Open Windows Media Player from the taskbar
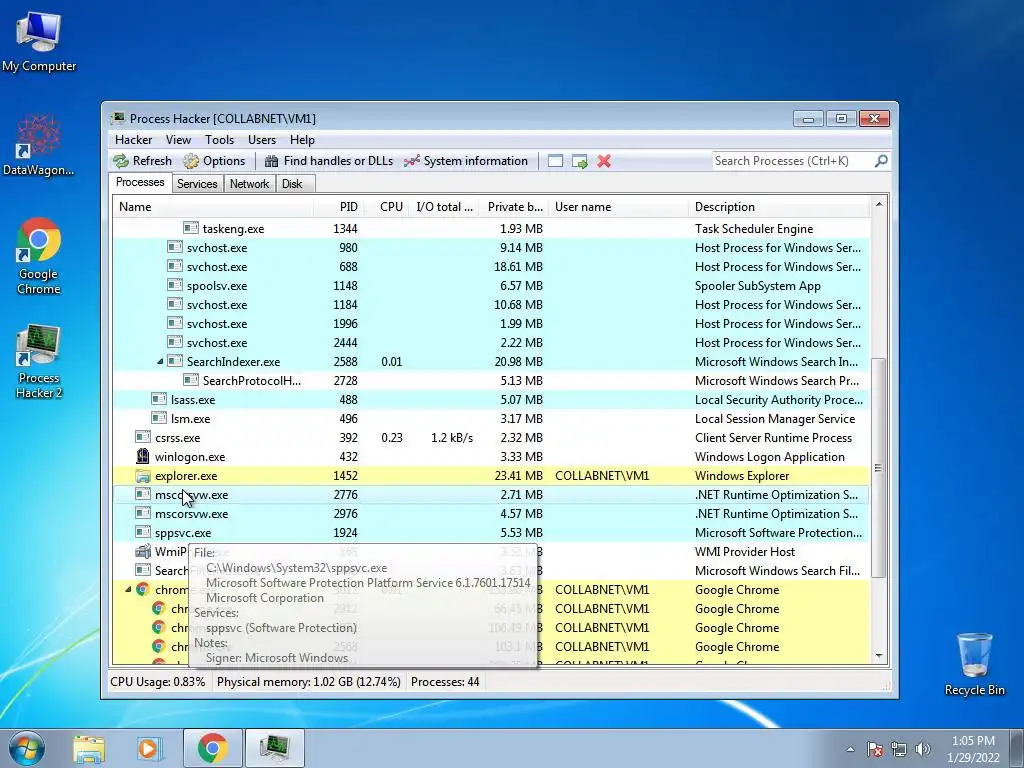The width and height of the screenshot is (1024, 768). click(x=149, y=748)
